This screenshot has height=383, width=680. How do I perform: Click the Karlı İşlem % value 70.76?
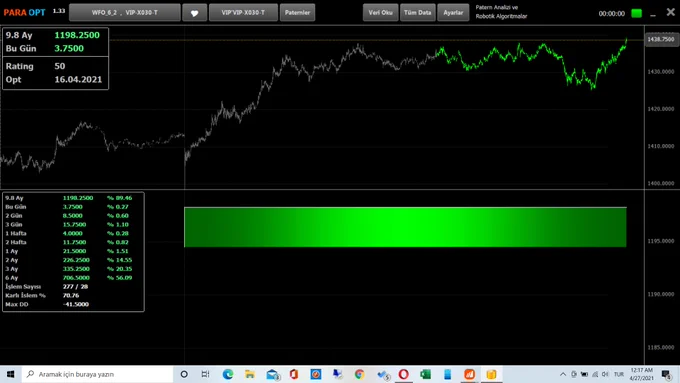pyautogui.click(x=71, y=295)
